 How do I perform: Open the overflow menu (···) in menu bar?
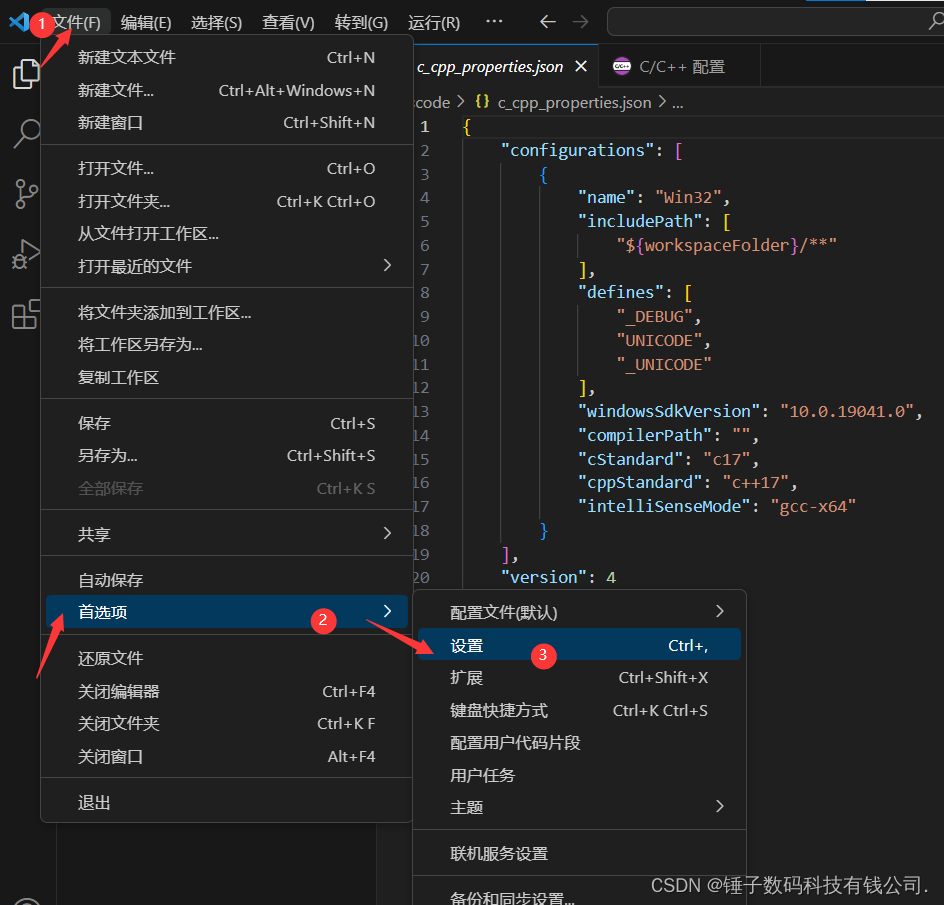point(494,20)
